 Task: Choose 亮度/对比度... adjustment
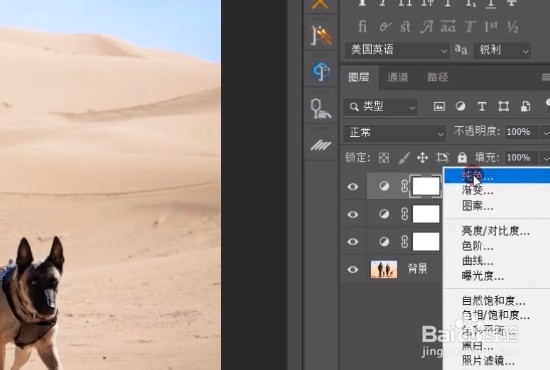pyautogui.click(x=497, y=231)
